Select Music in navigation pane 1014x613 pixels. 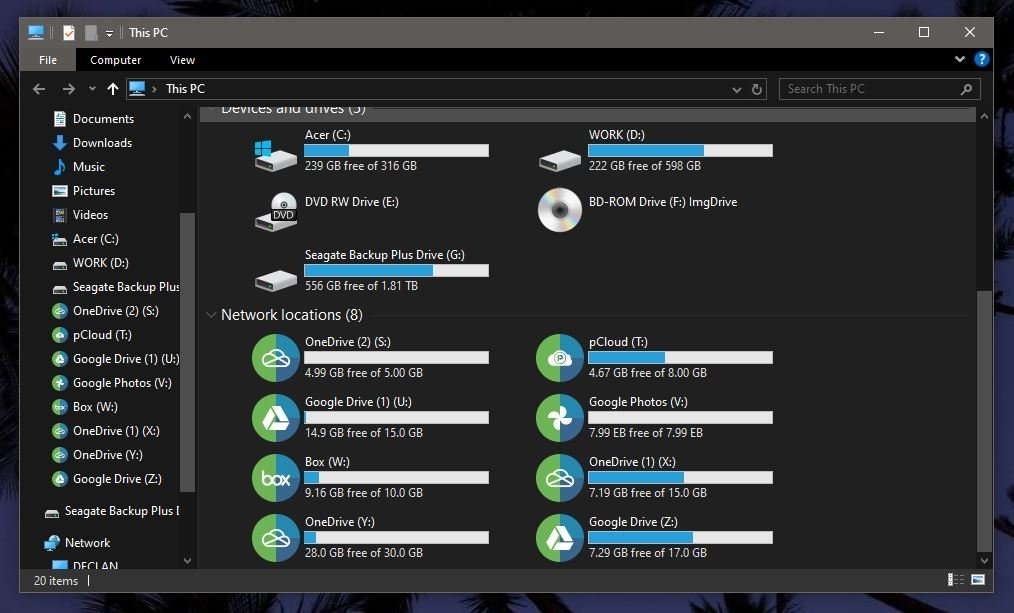[x=89, y=167]
